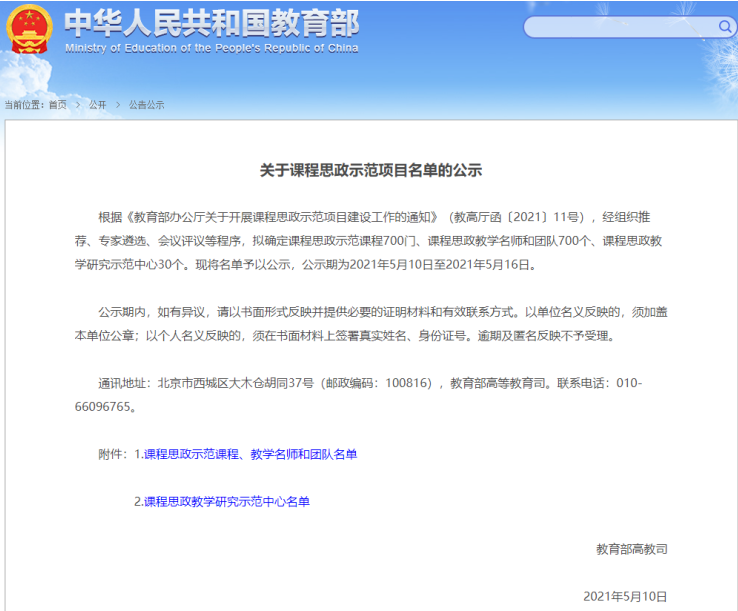Click the breadcrumb arrow after 公开
Image resolution: width=738 pixels, height=611 pixels.
(118, 105)
